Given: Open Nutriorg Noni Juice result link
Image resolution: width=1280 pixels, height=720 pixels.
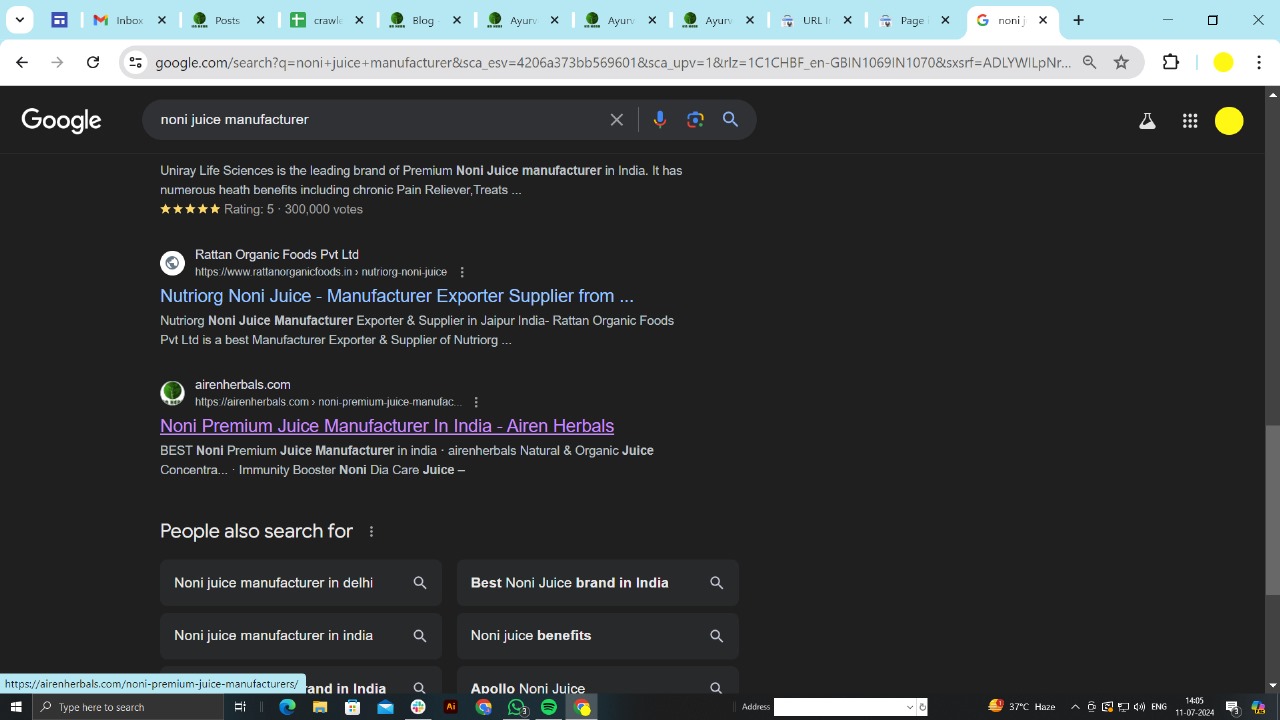Looking at the screenshot, I should click(x=397, y=296).
